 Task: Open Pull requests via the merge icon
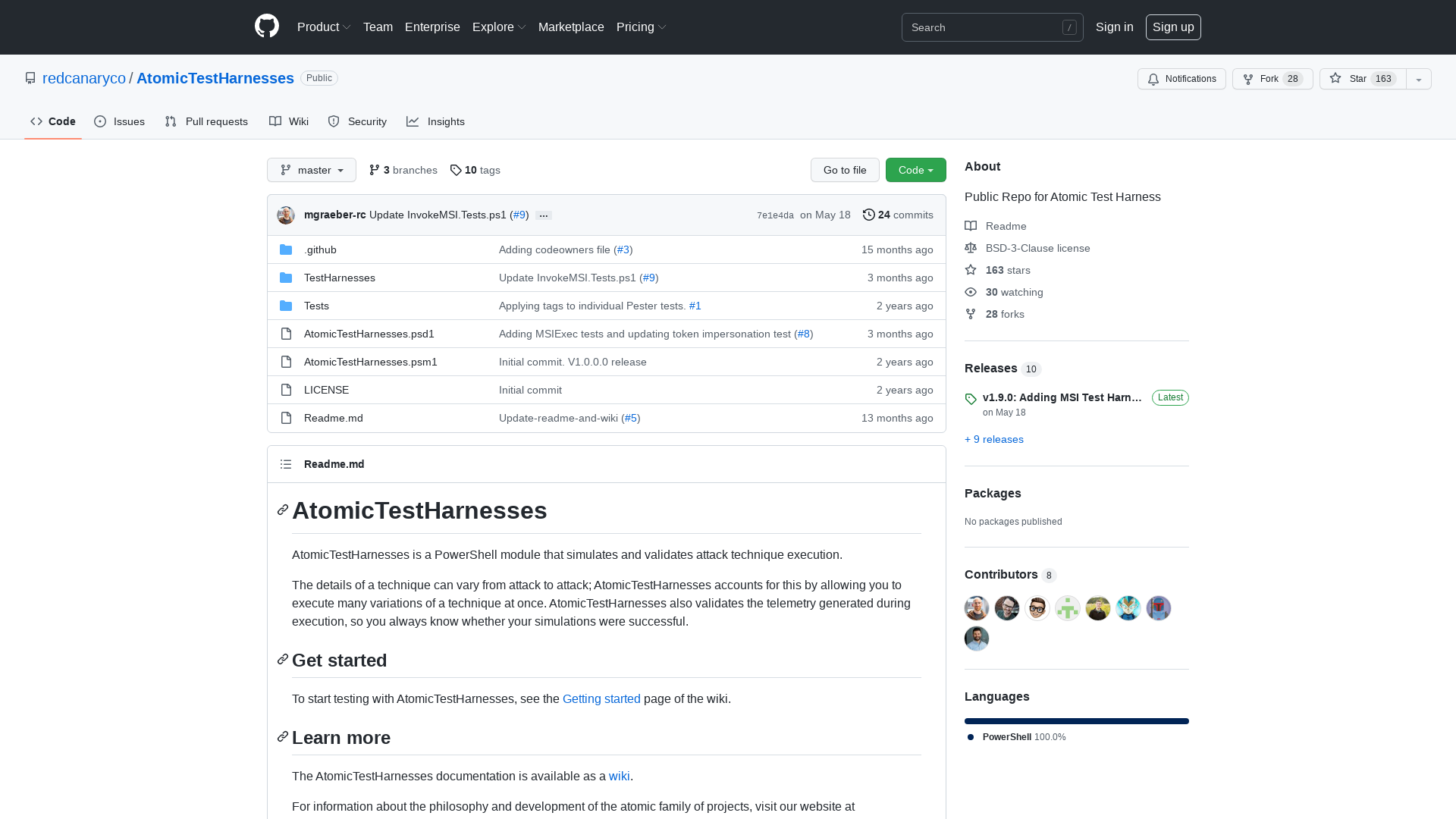click(x=171, y=121)
